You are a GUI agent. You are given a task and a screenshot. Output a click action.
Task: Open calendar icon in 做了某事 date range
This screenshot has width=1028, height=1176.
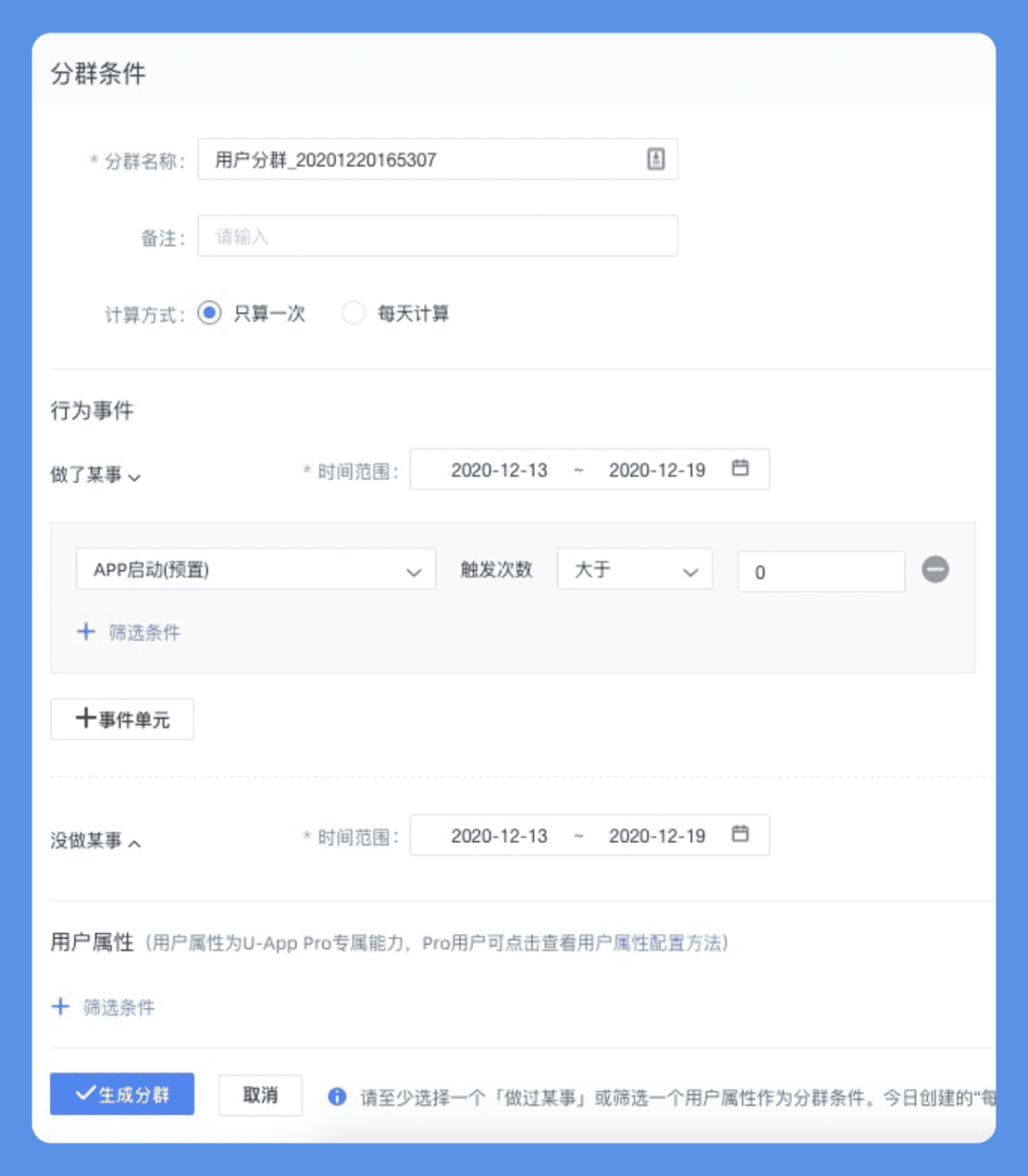741,468
